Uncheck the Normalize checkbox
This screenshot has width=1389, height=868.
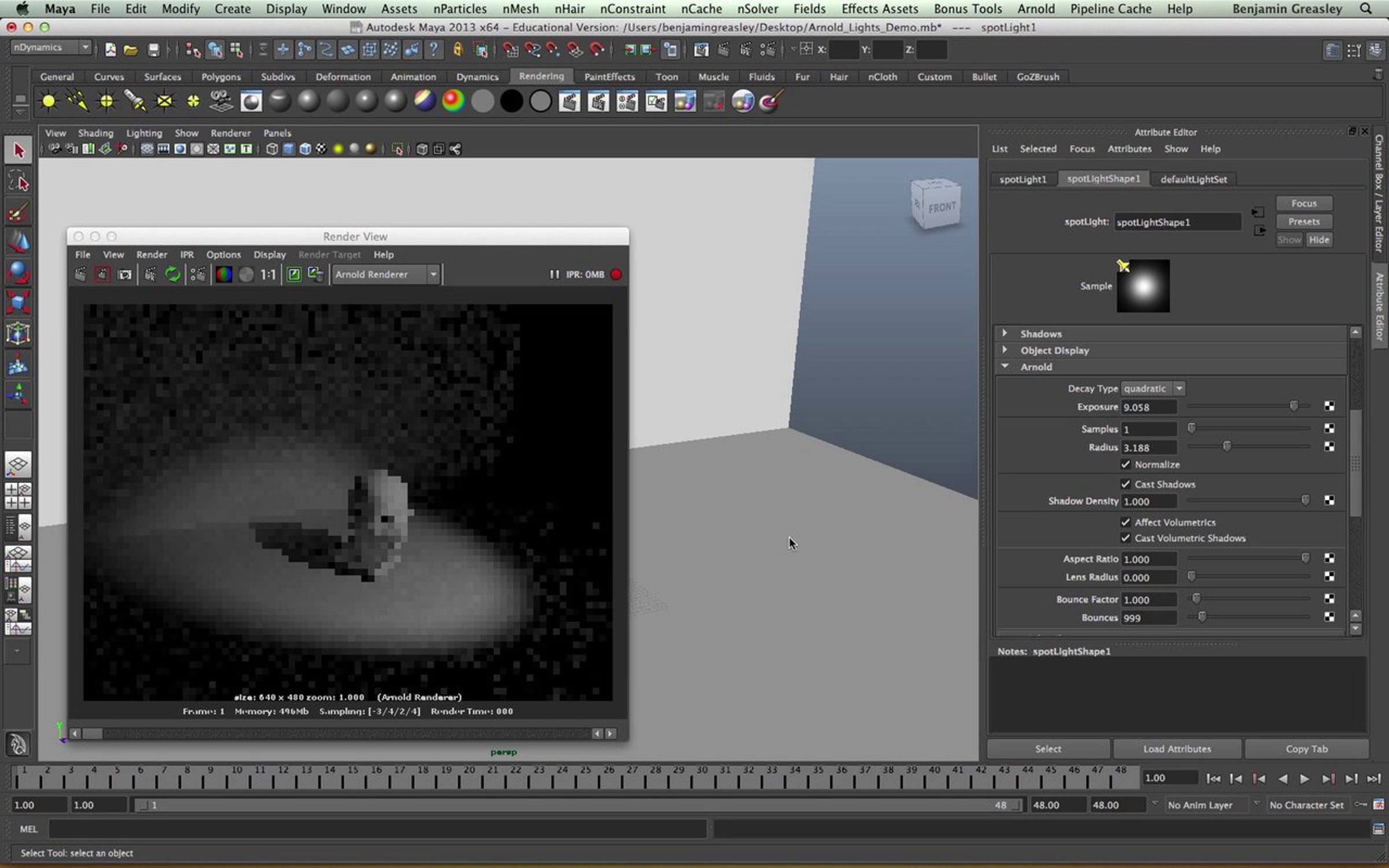1126,464
